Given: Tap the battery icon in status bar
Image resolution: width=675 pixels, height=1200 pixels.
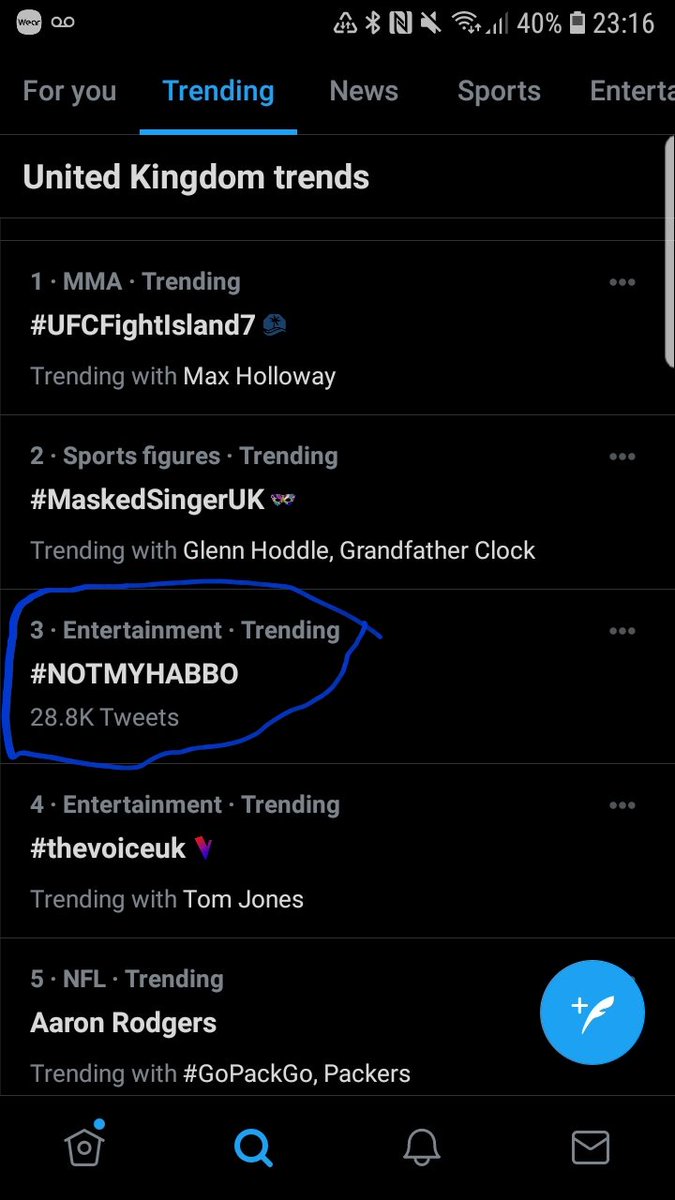Looking at the screenshot, I should click(x=576, y=22).
